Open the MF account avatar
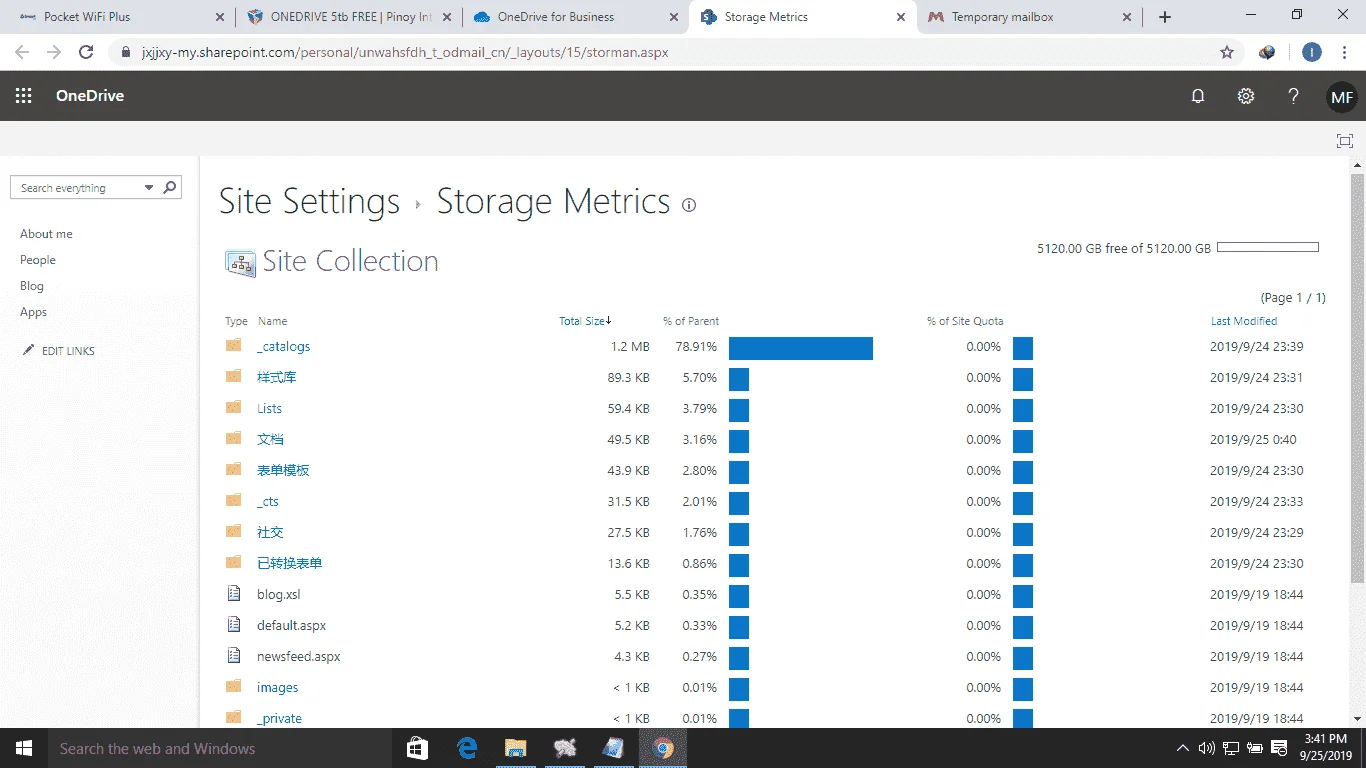Viewport: 1366px width, 768px height. pyautogui.click(x=1342, y=97)
